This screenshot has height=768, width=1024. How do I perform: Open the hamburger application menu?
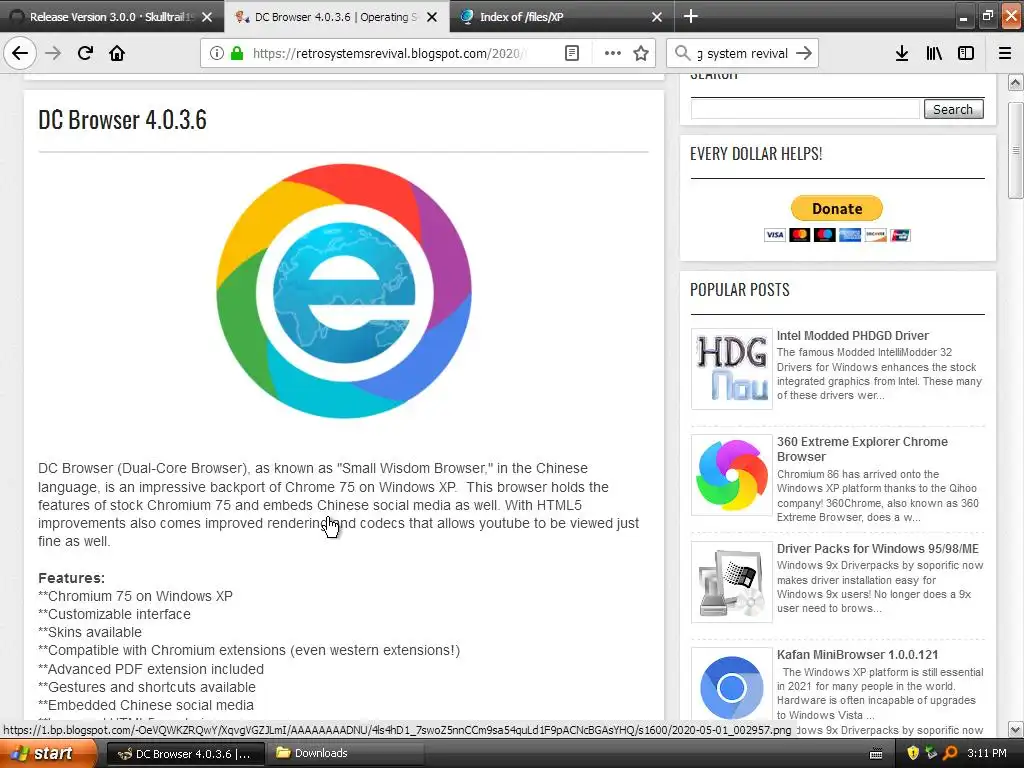click(x=1005, y=53)
